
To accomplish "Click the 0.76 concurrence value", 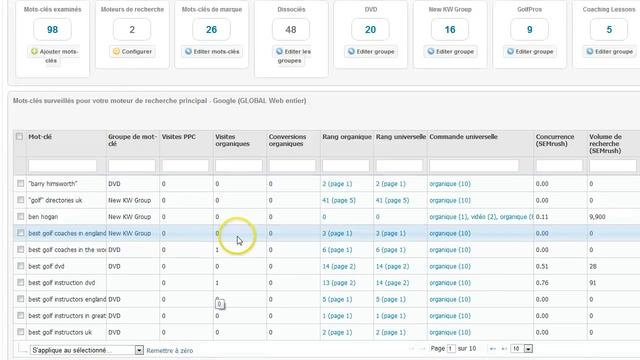I will point(542,283).
